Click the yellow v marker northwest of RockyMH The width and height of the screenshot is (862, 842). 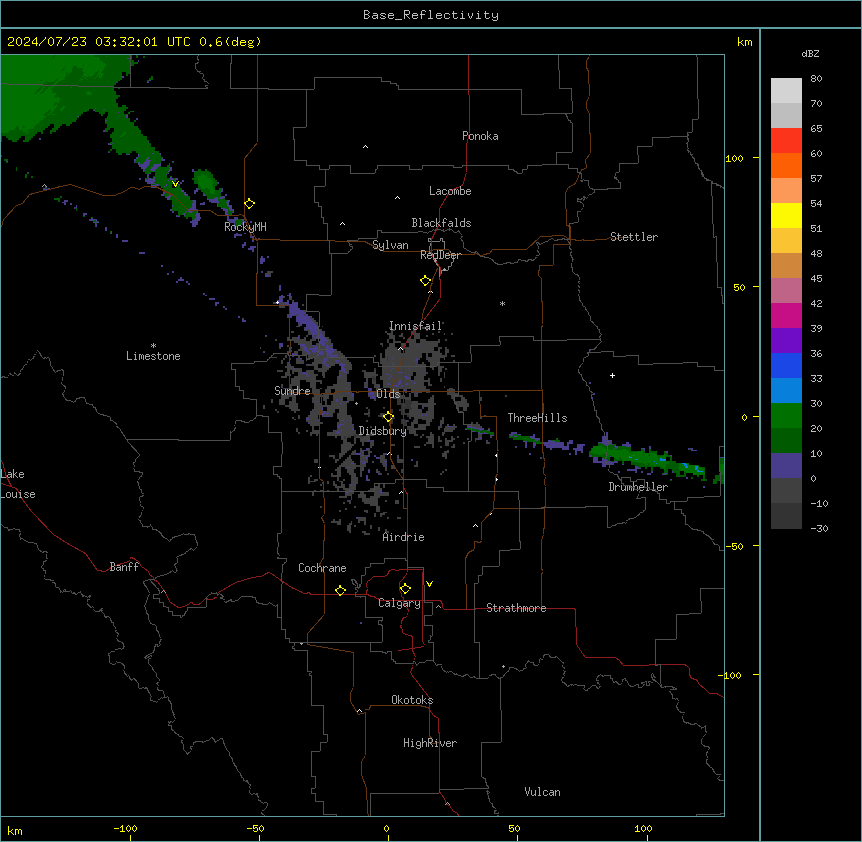(175, 184)
